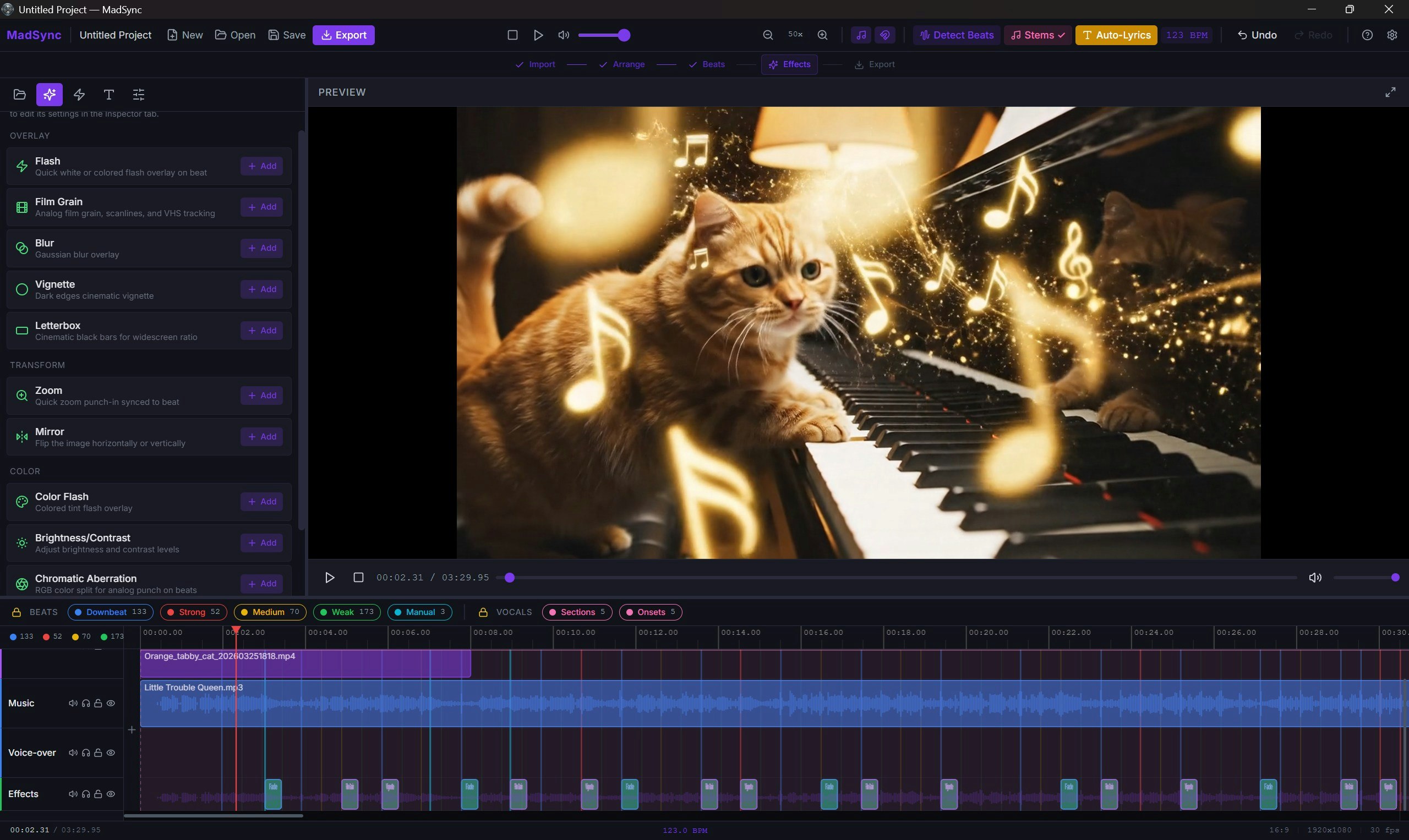The height and width of the screenshot is (840, 1409).
Task: Open the Inspector sliders panel icon
Action: [x=138, y=95]
